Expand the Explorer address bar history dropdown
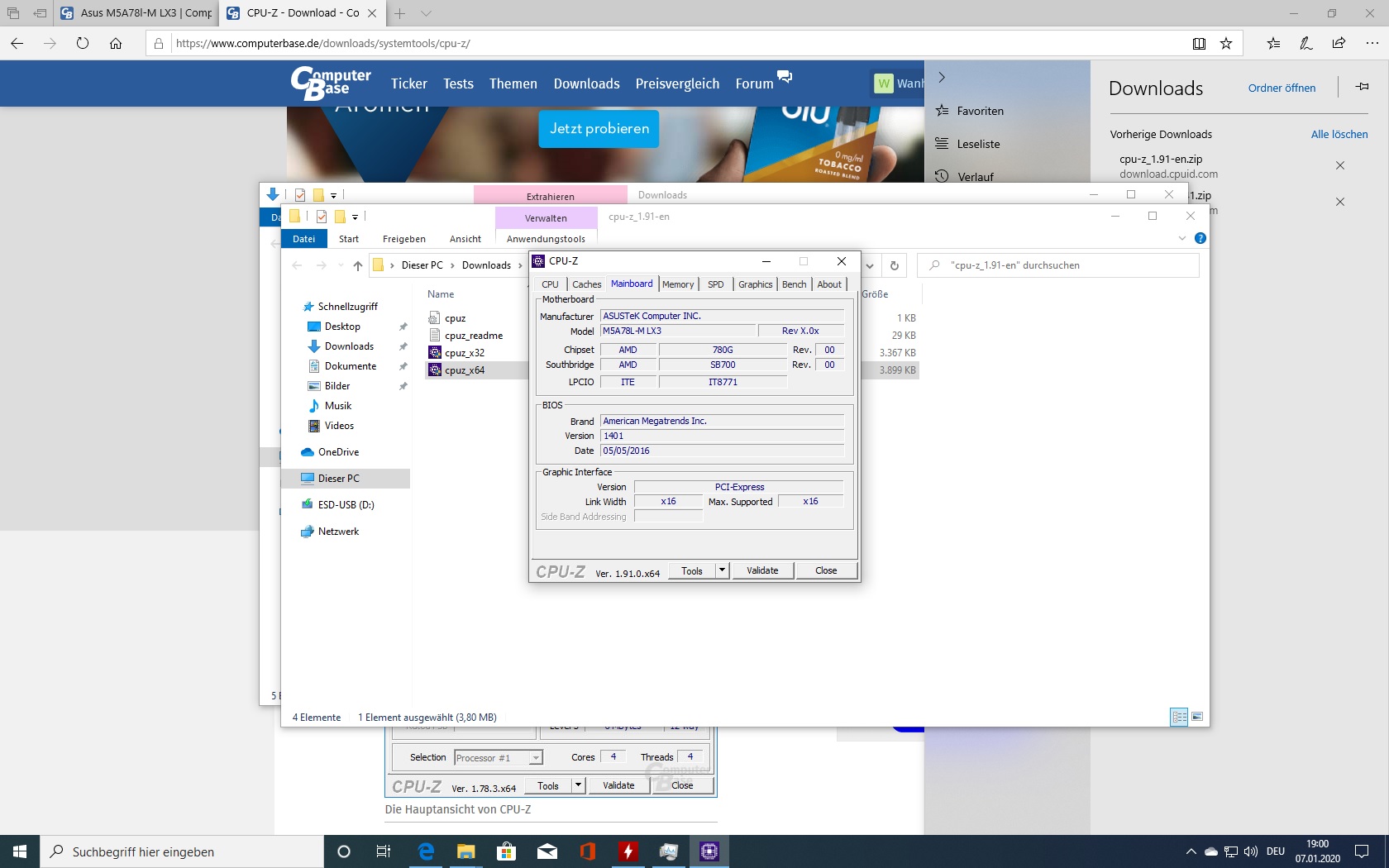Viewport: 1389px width, 868px height. click(870, 265)
